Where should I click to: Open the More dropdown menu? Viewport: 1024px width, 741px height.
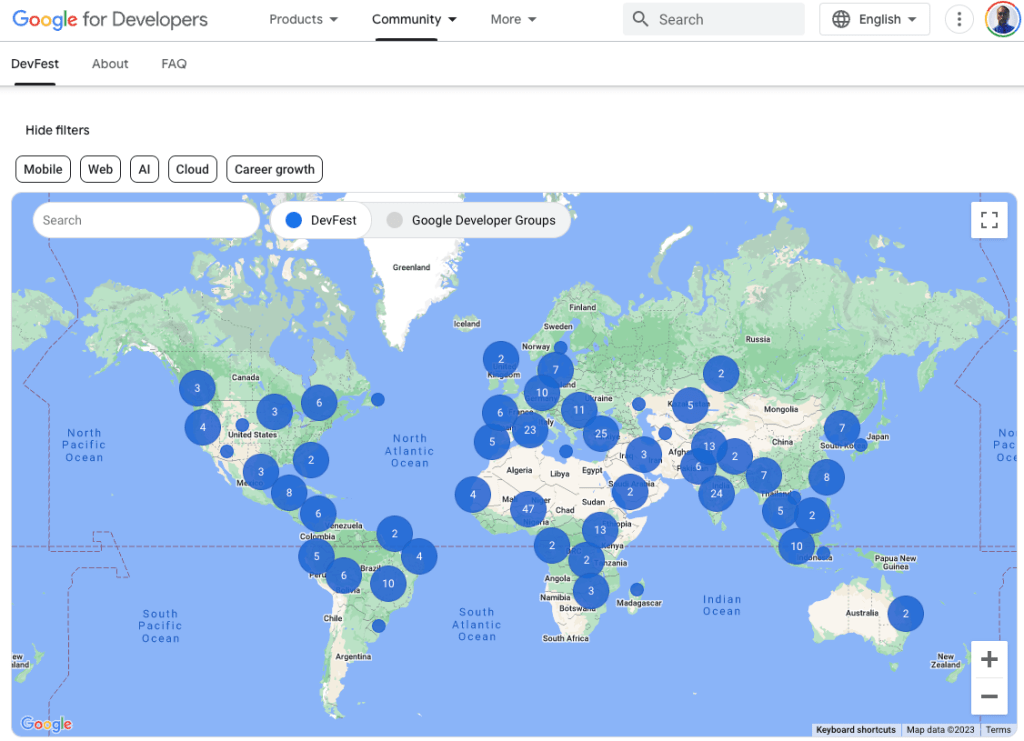[513, 20]
